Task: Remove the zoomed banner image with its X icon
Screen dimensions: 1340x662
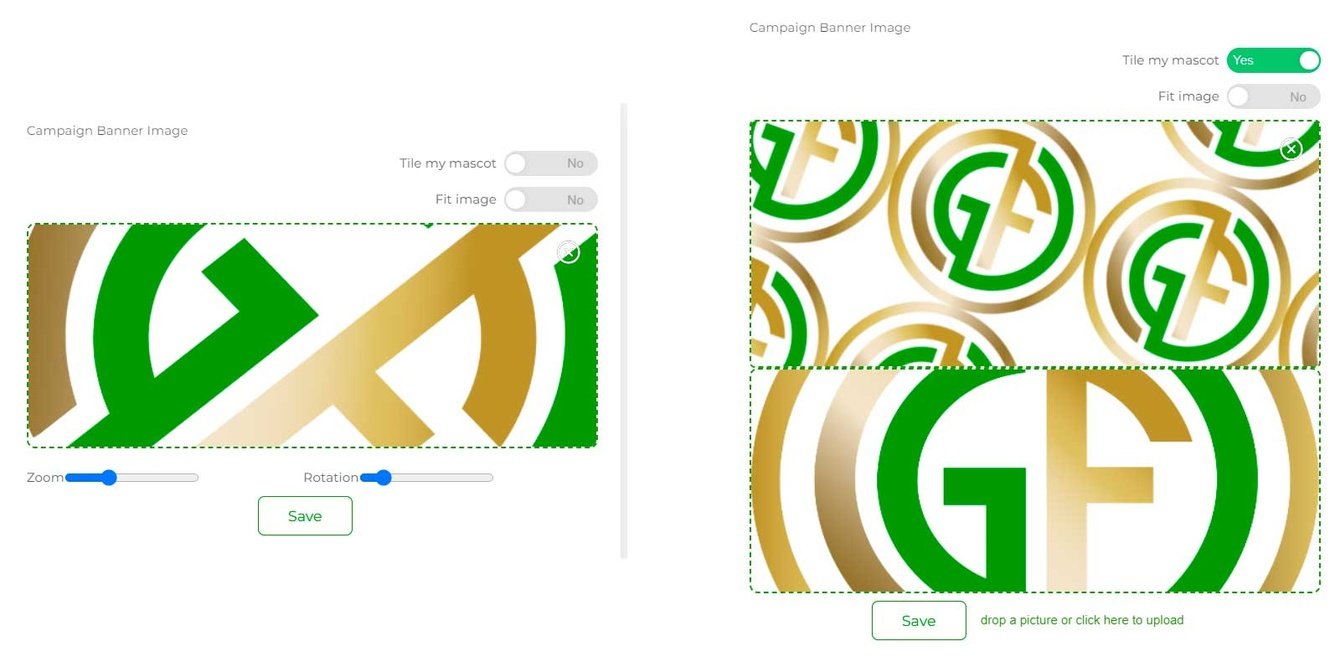Action: click(568, 253)
